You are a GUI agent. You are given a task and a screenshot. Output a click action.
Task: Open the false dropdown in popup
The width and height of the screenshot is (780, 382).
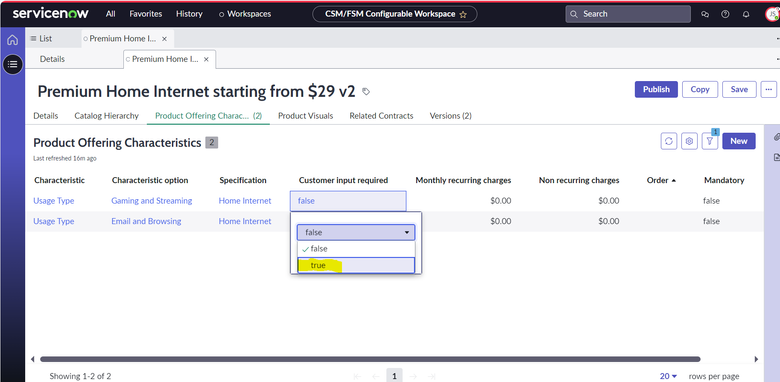356,232
